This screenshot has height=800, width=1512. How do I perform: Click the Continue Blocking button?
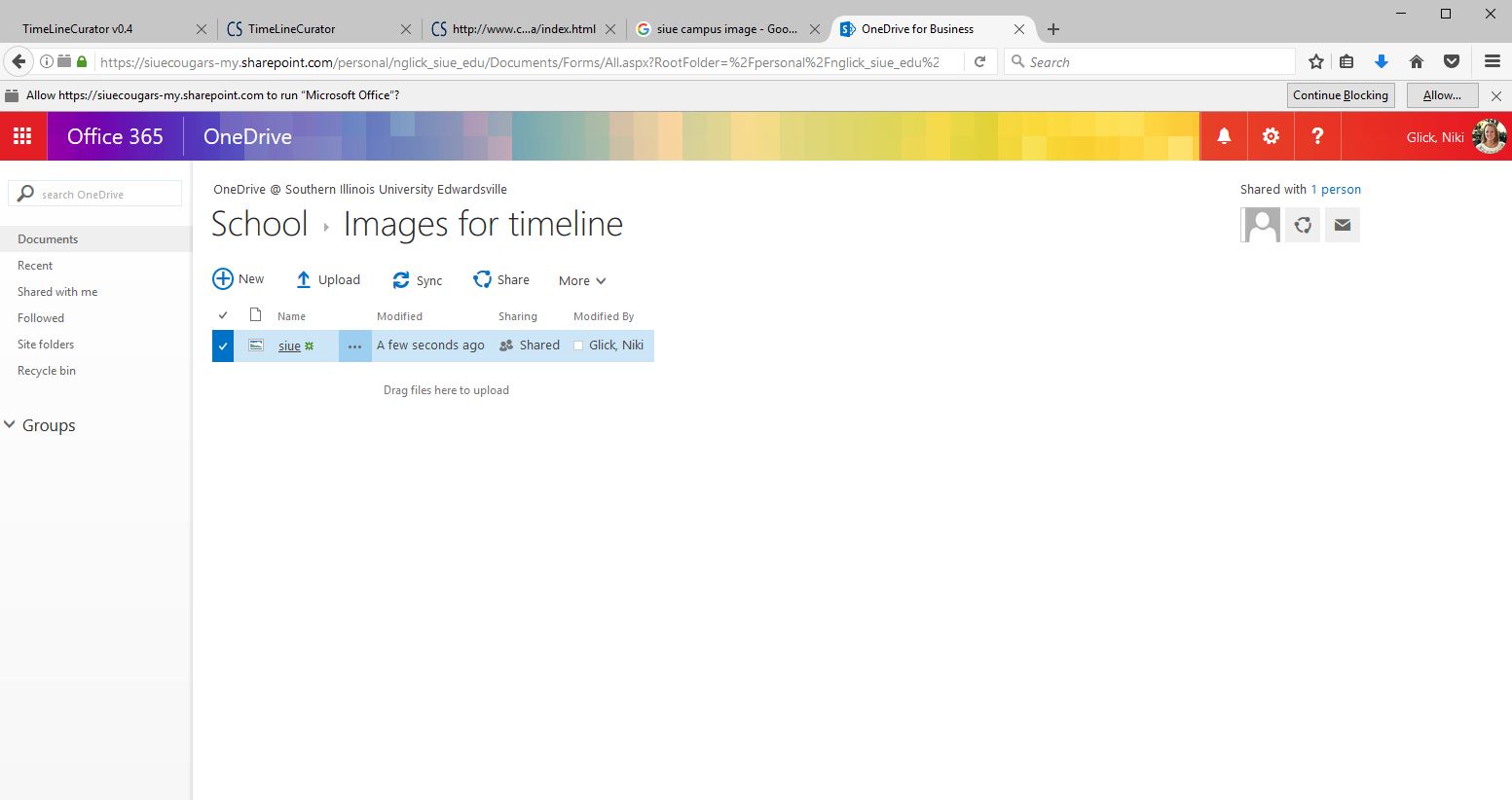1340,95
